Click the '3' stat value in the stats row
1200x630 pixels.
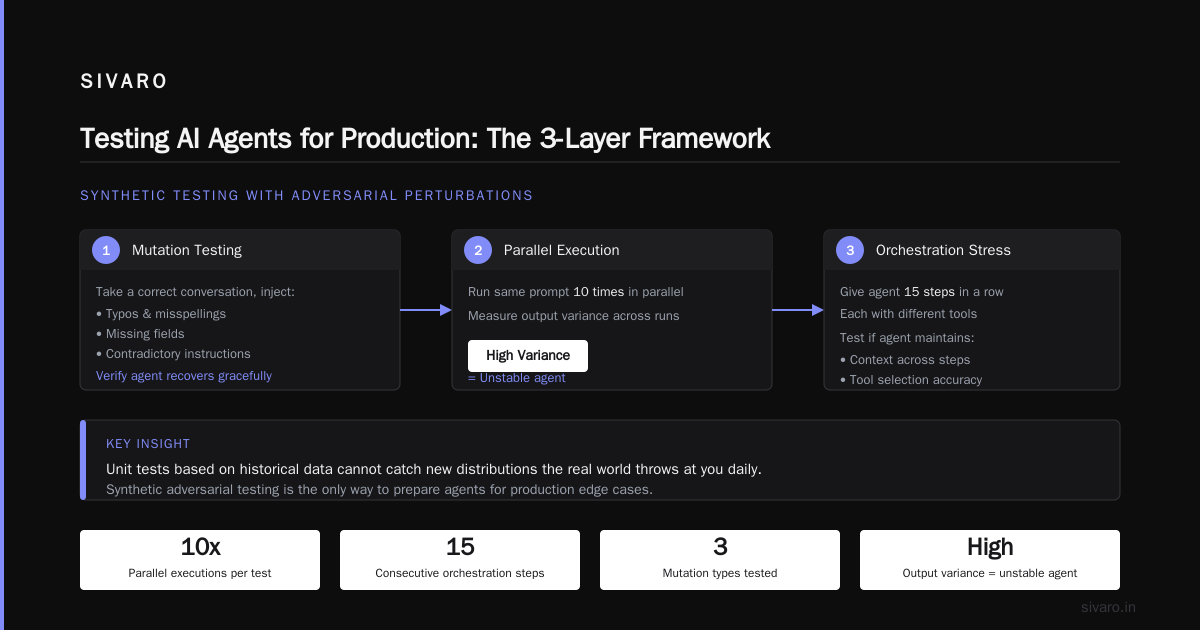[720, 547]
